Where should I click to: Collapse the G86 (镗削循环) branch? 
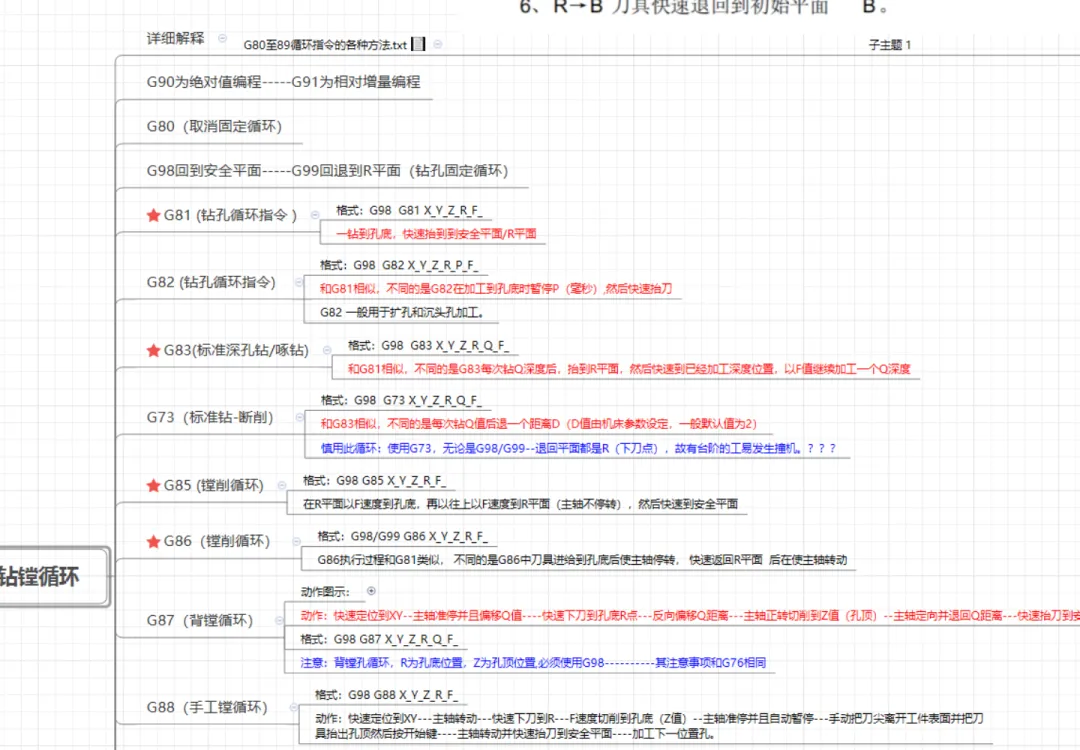[296, 541]
